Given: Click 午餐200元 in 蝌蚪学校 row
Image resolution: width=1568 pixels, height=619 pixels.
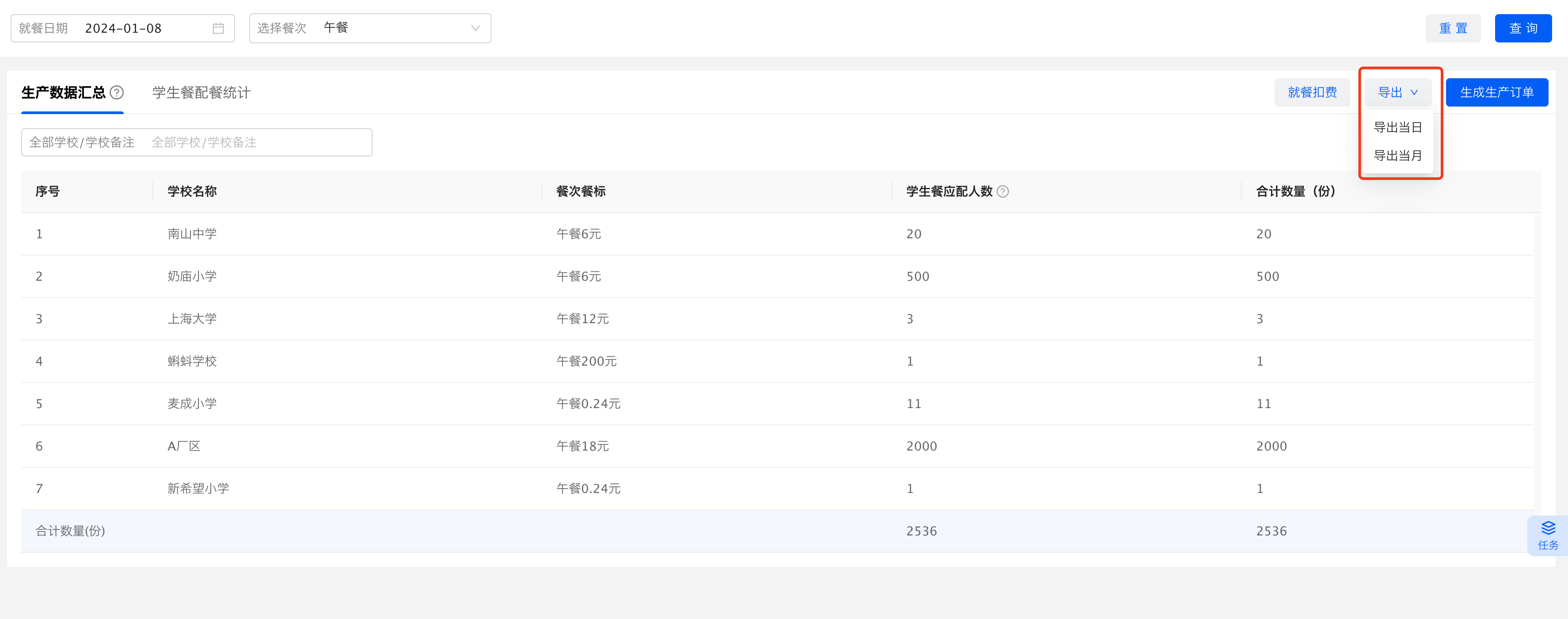Looking at the screenshot, I should point(586,361).
